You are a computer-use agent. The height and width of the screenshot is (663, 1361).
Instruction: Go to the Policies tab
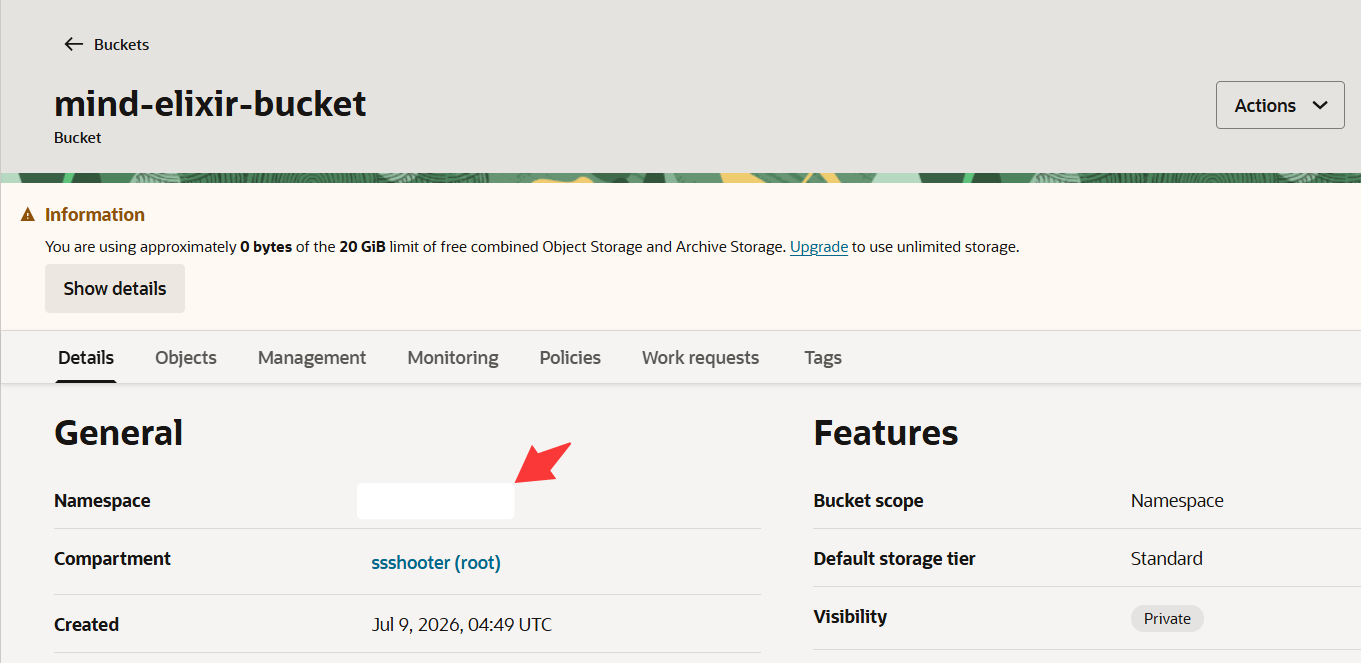570,357
